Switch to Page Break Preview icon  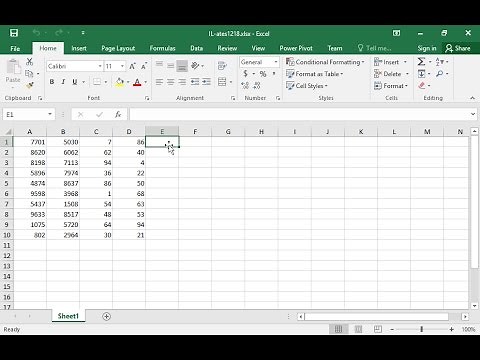click(x=378, y=329)
